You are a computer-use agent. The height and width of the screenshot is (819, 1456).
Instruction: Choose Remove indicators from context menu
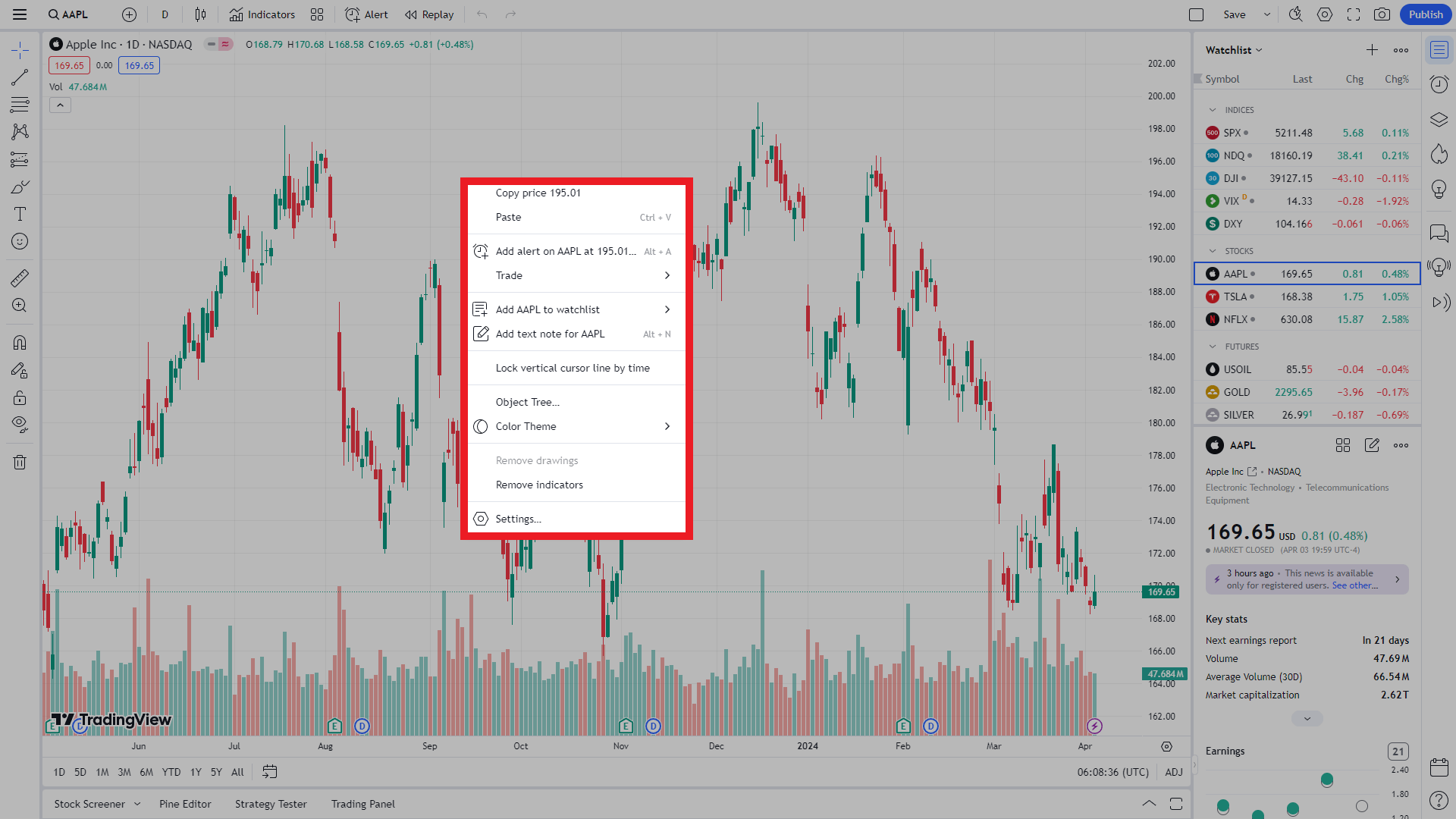tap(539, 485)
